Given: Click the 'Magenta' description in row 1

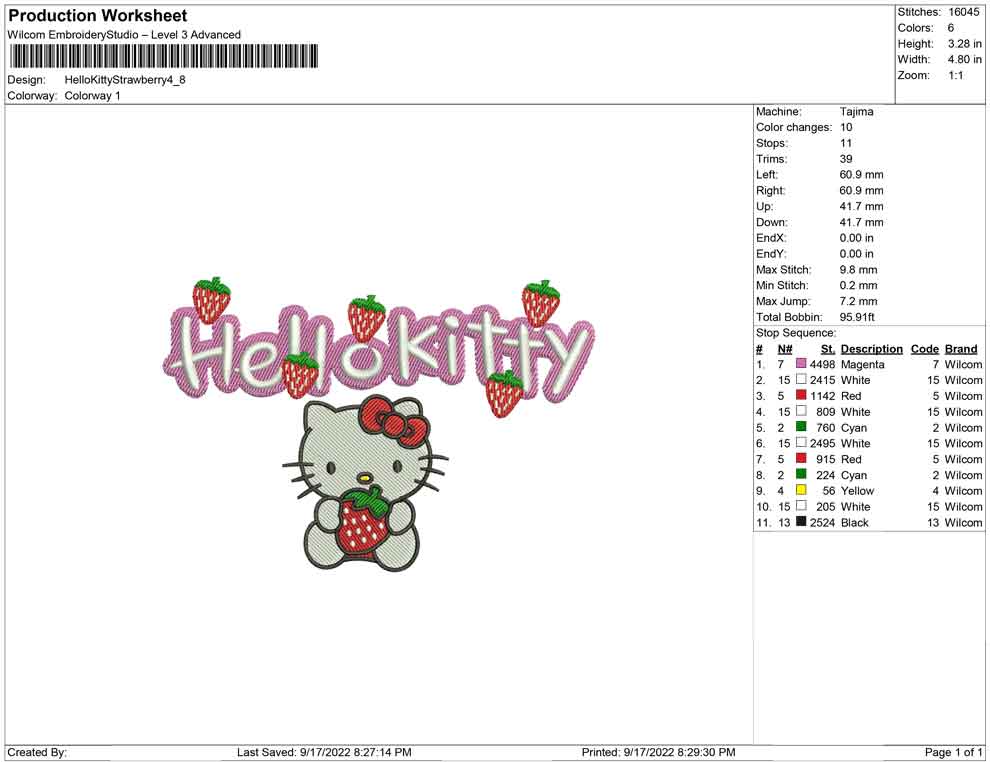Looking at the screenshot, I should click(x=862, y=364).
